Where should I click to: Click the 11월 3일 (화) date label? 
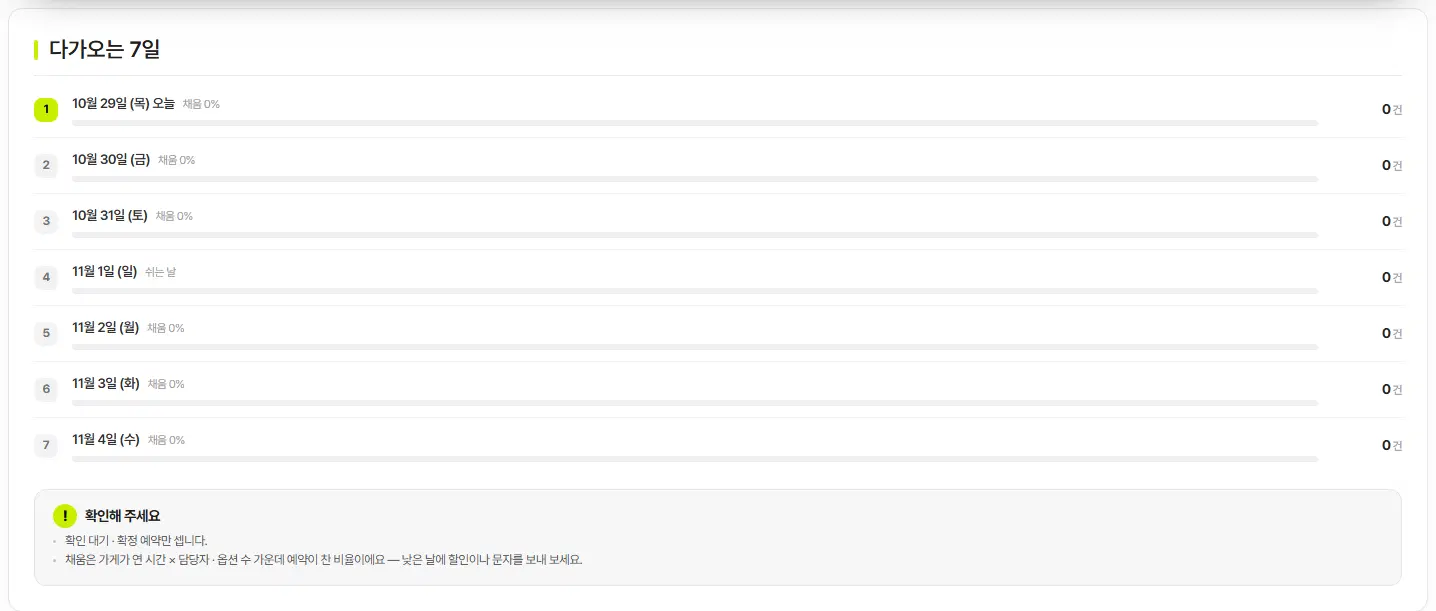coord(106,384)
